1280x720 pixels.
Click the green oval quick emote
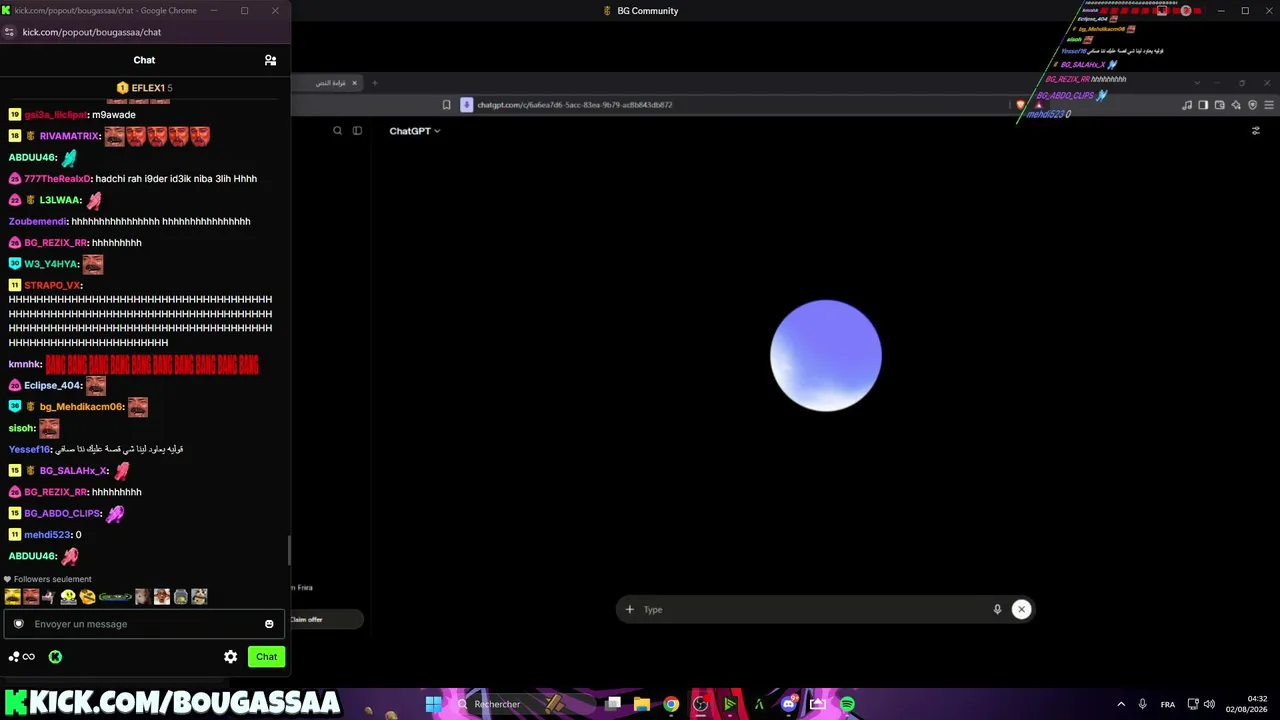point(115,597)
